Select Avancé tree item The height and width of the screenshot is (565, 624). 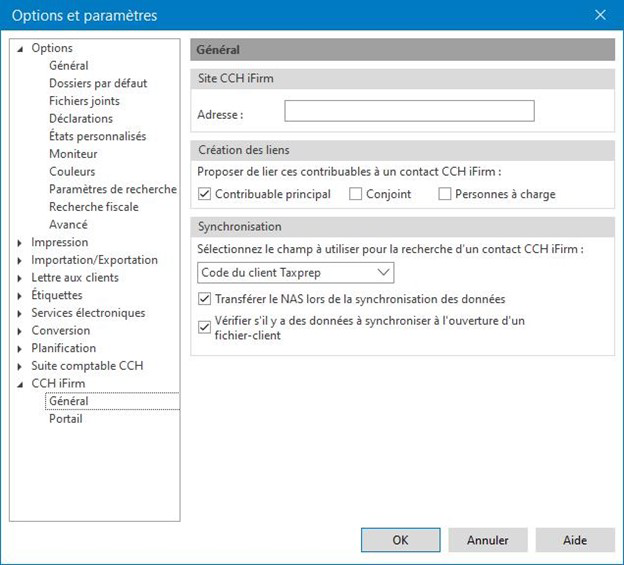(68, 224)
